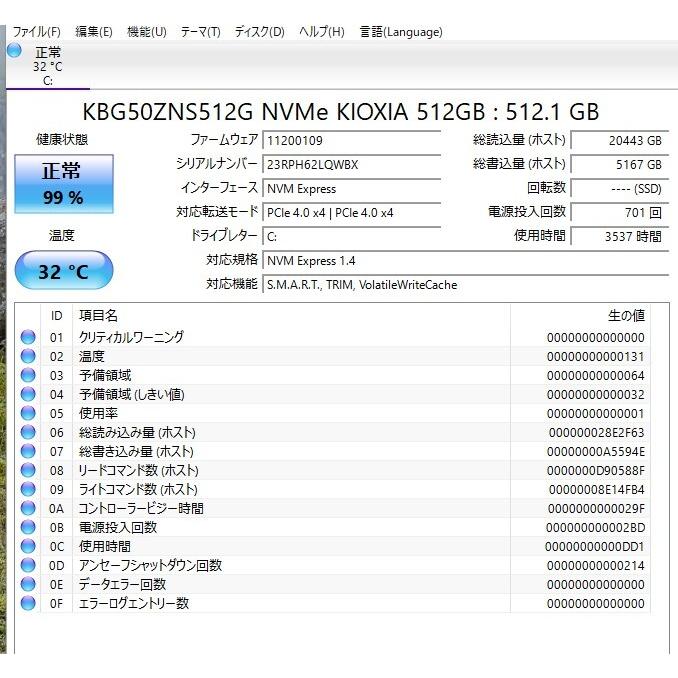Click status icon of row 04 予備領域 (しきい値)
Viewport: 678px width, 678px height.
[x=28, y=394]
